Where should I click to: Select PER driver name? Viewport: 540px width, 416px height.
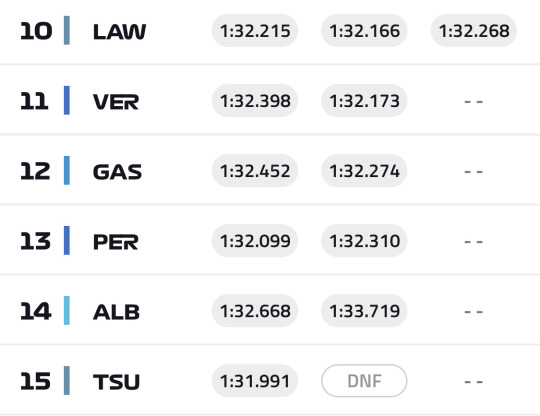click(x=116, y=242)
